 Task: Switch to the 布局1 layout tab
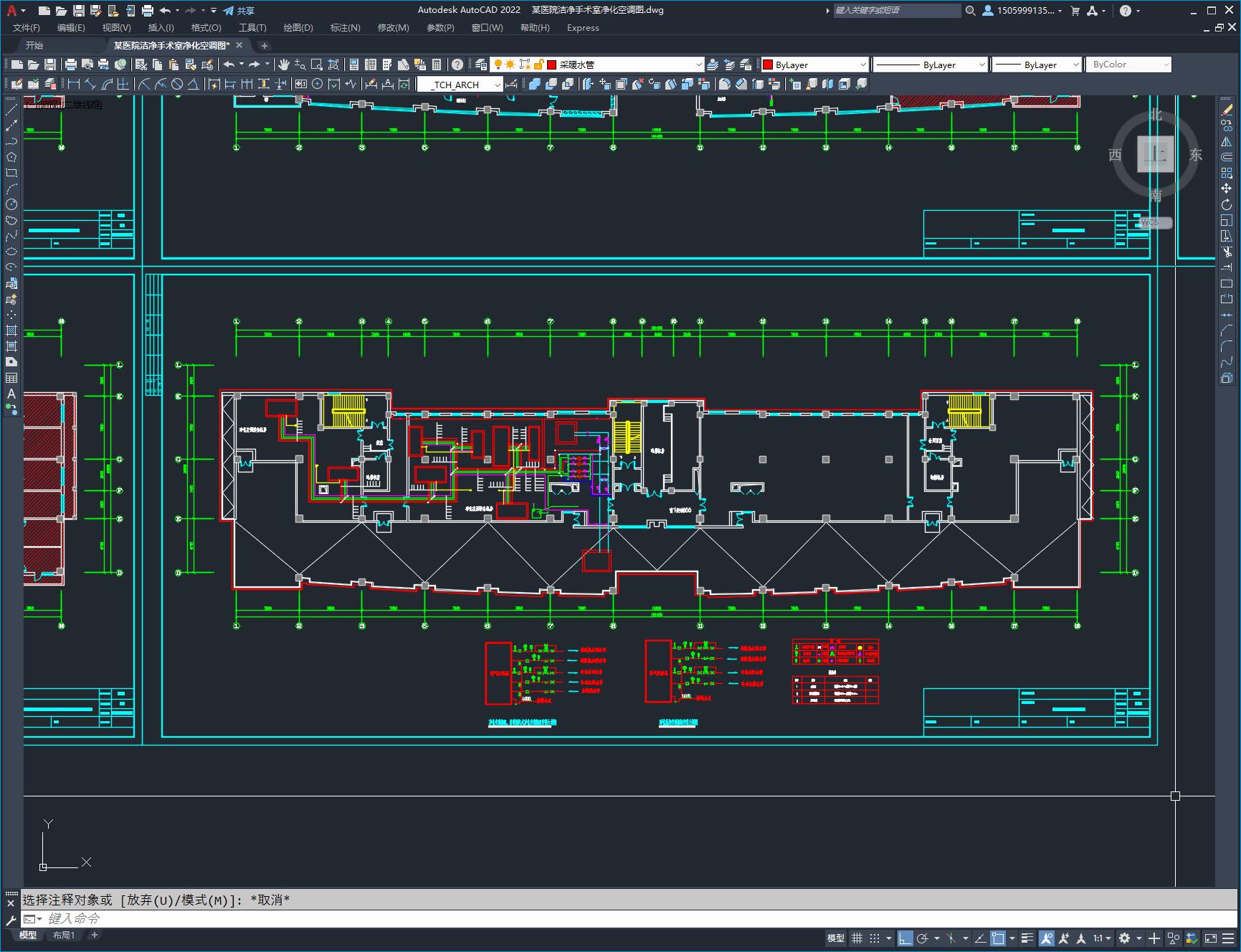tap(64, 935)
